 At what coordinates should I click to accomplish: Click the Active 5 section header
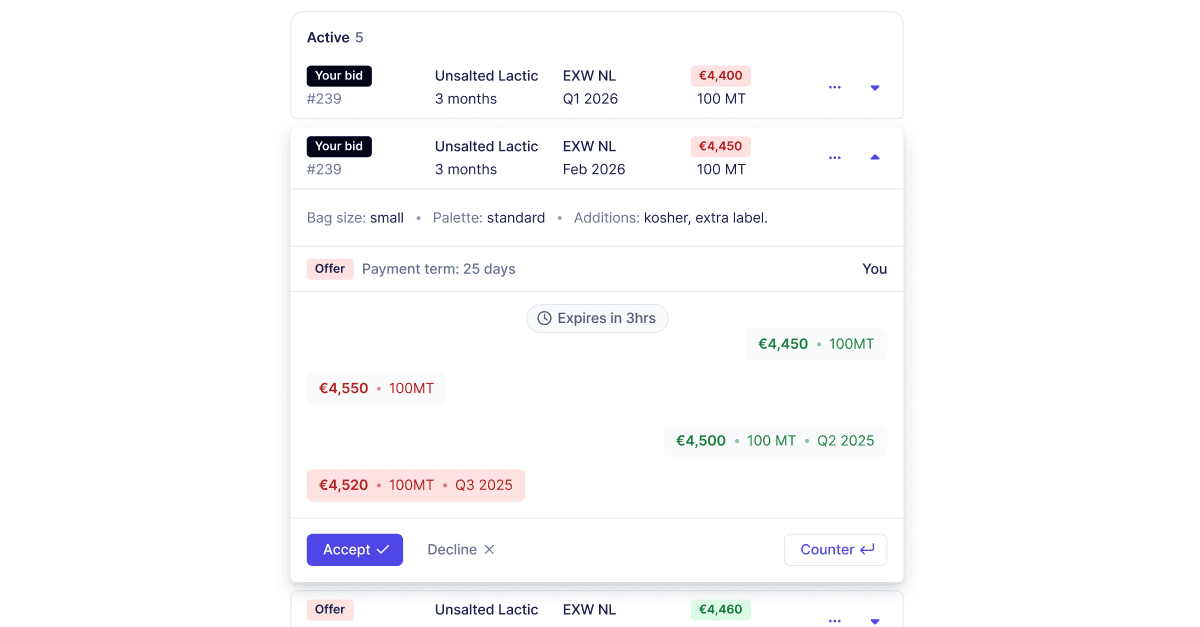point(335,38)
